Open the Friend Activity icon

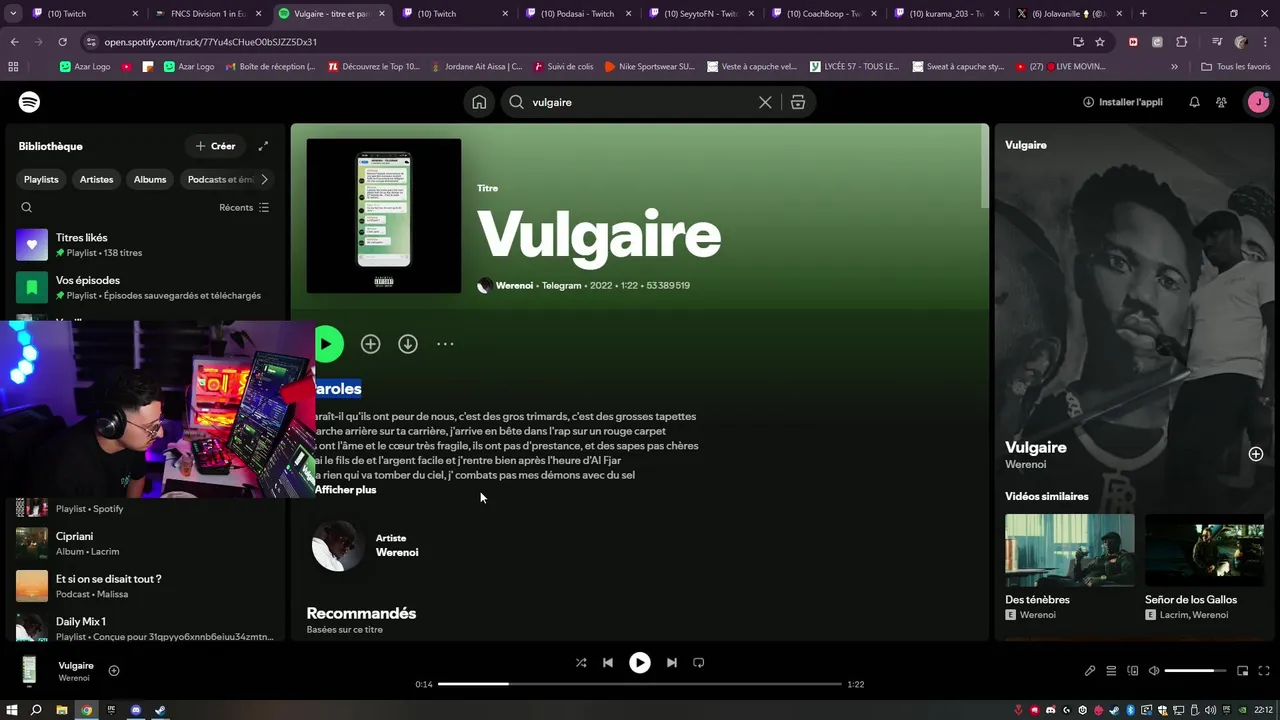click(1221, 102)
